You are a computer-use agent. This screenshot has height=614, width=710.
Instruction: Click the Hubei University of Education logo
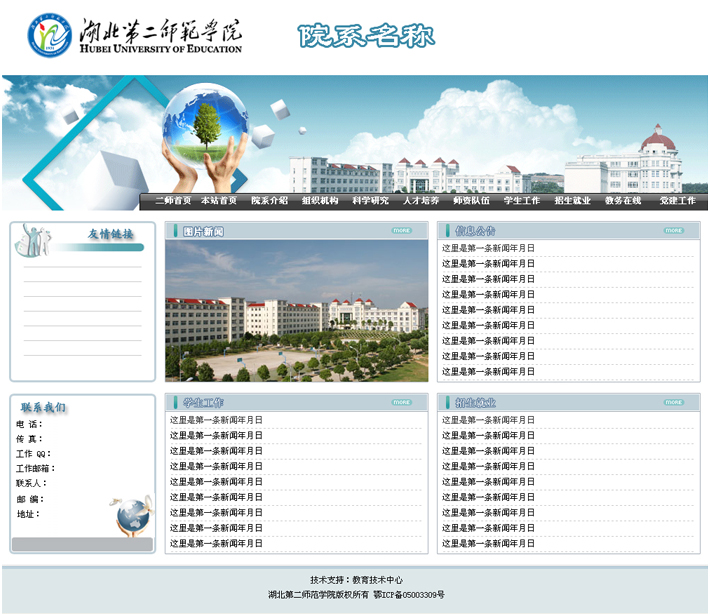[x=135, y=35]
